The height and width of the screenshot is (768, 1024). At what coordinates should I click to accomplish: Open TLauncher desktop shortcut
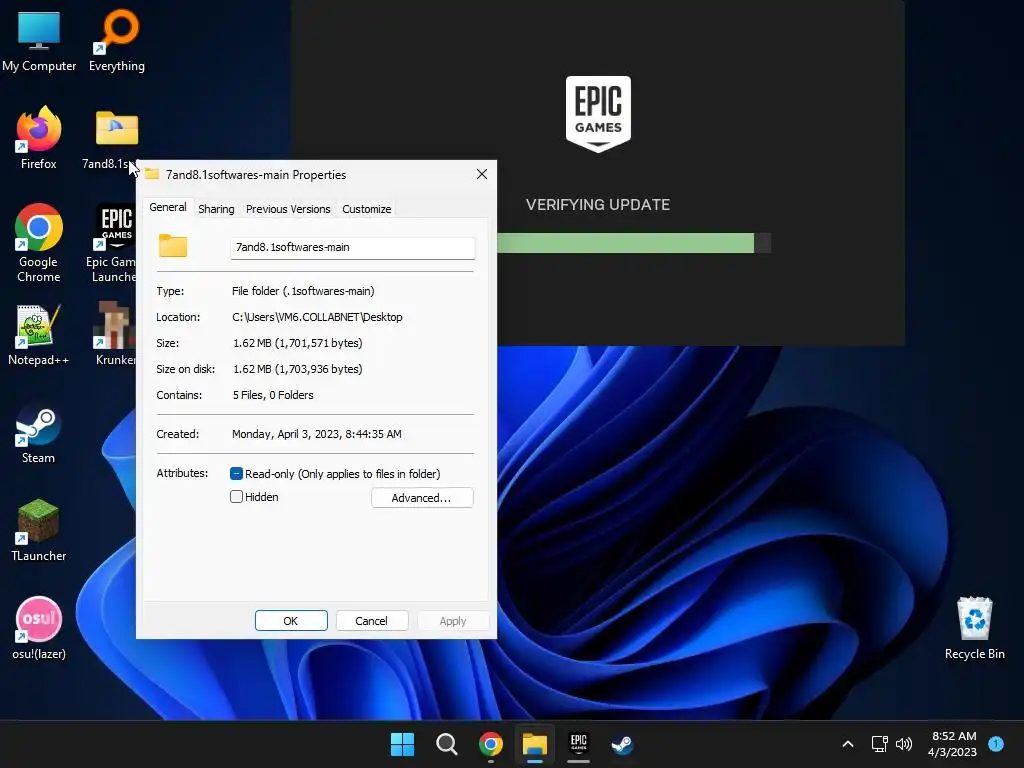[39, 530]
